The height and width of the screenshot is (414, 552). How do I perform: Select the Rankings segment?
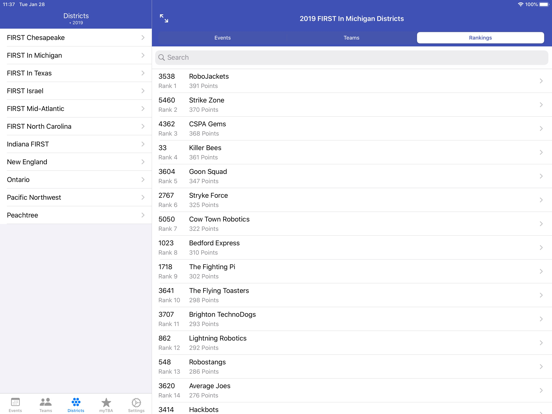[480, 38]
